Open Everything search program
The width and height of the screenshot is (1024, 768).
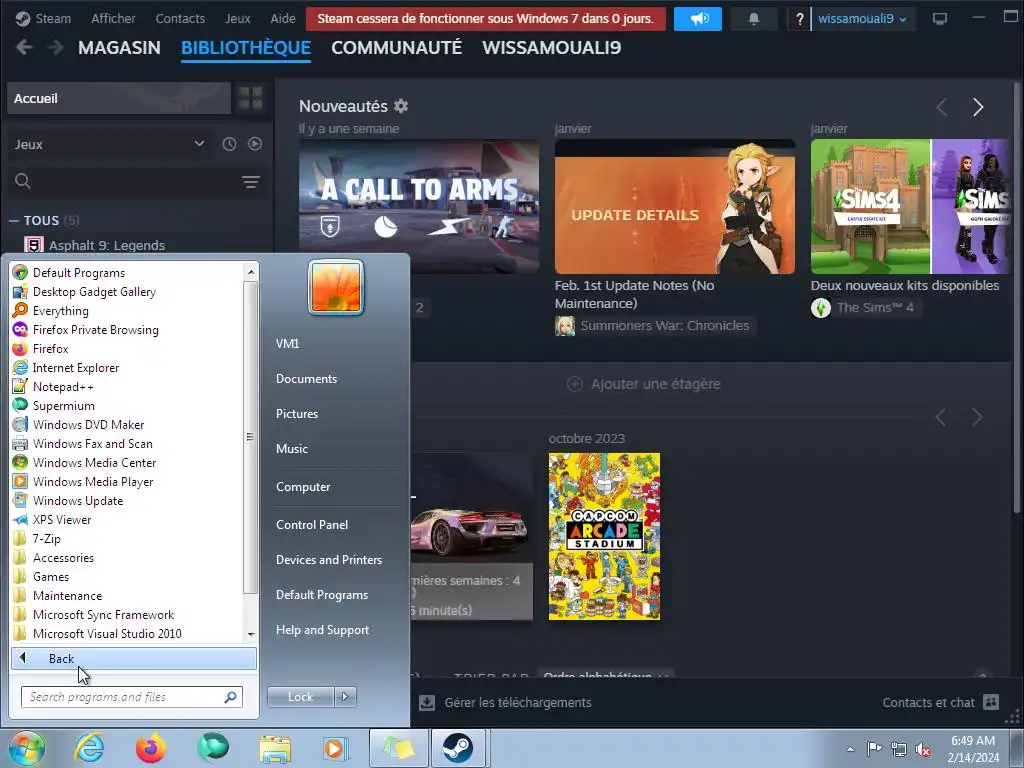(61, 311)
